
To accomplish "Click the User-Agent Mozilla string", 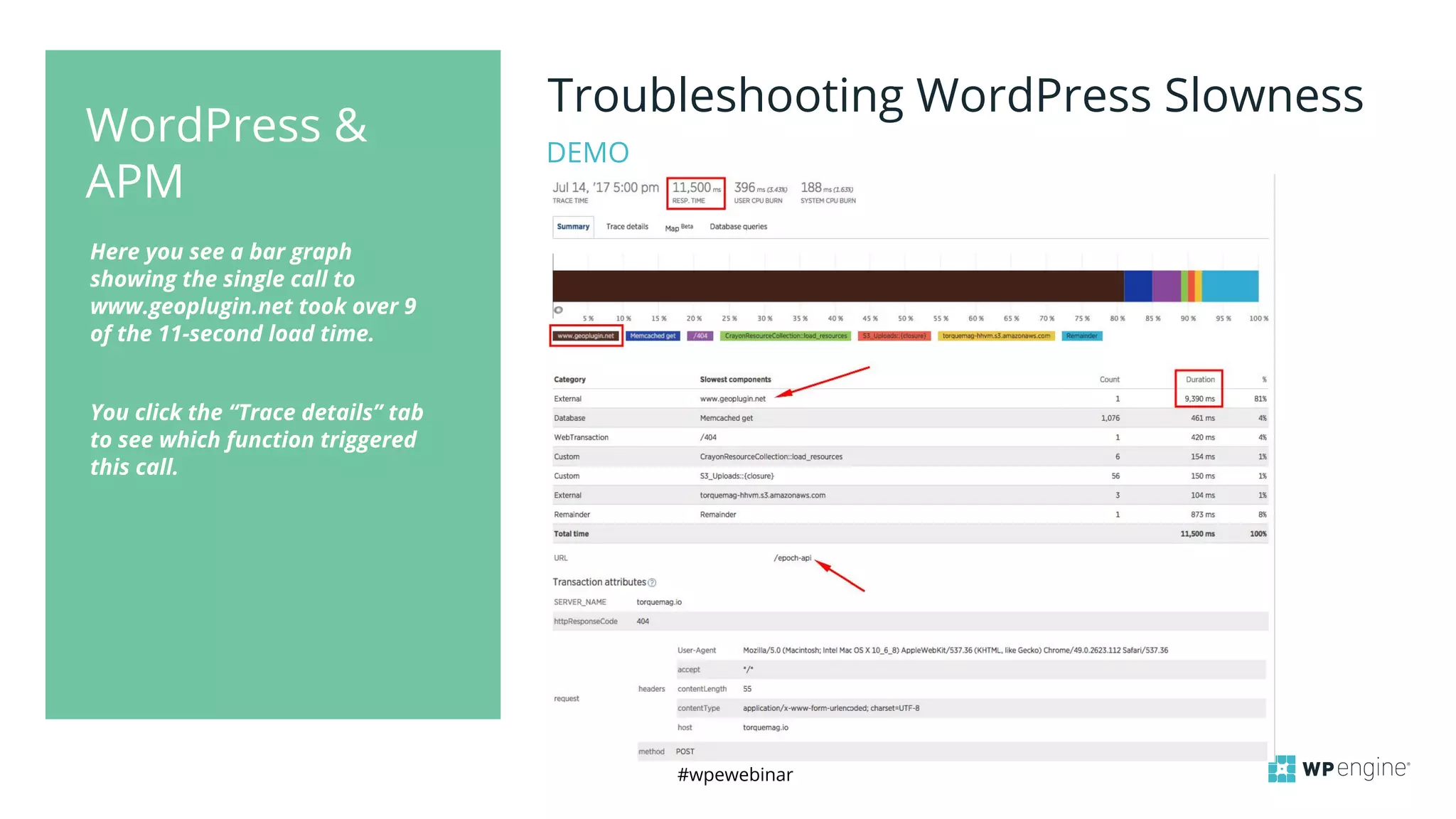I will [x=955, y=651].
